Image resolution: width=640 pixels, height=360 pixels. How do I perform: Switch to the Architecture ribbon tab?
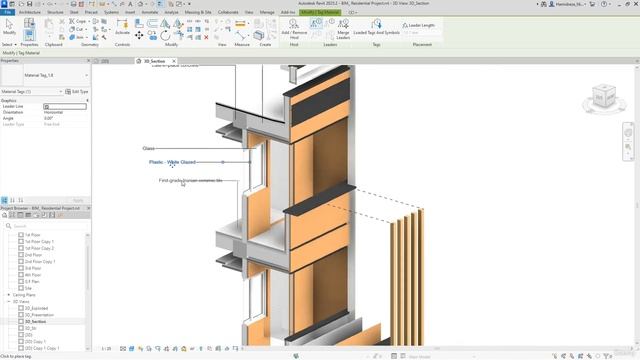point(30,12)
